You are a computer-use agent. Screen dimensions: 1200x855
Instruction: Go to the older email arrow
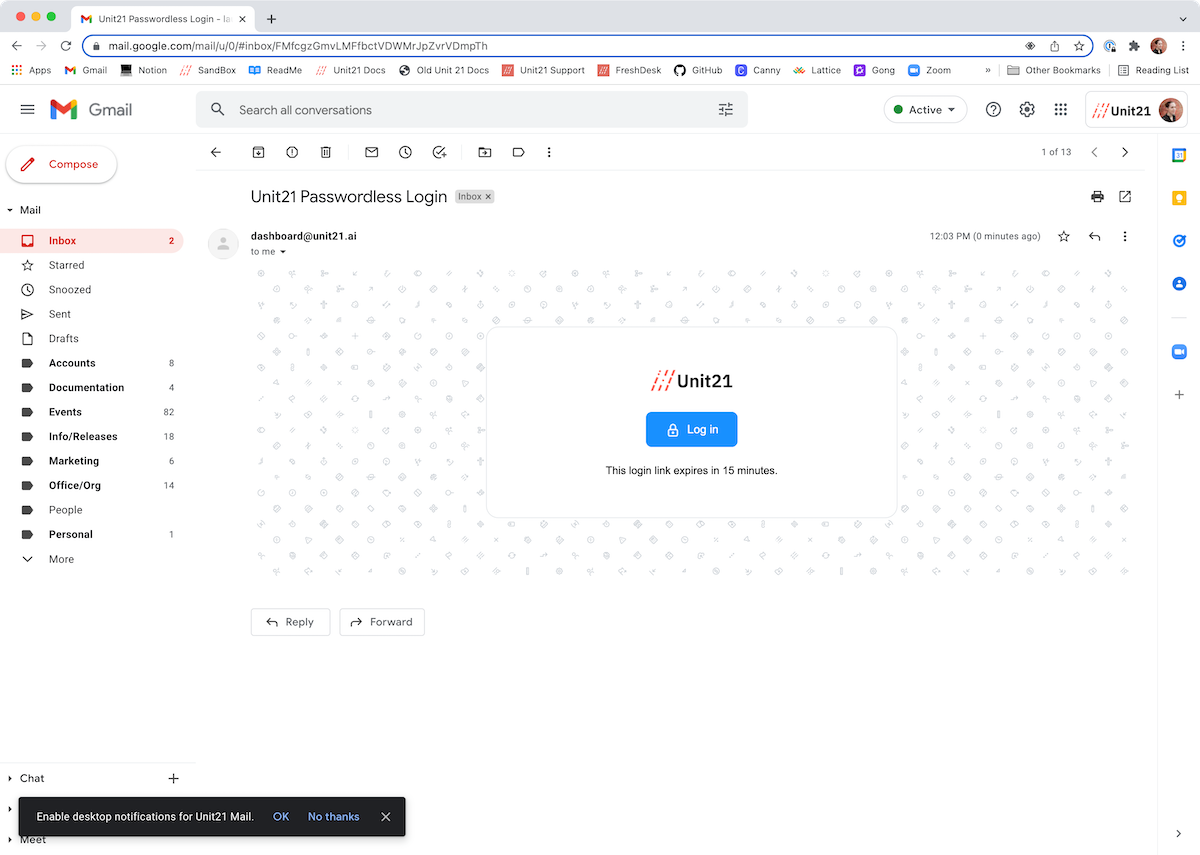1125,152
